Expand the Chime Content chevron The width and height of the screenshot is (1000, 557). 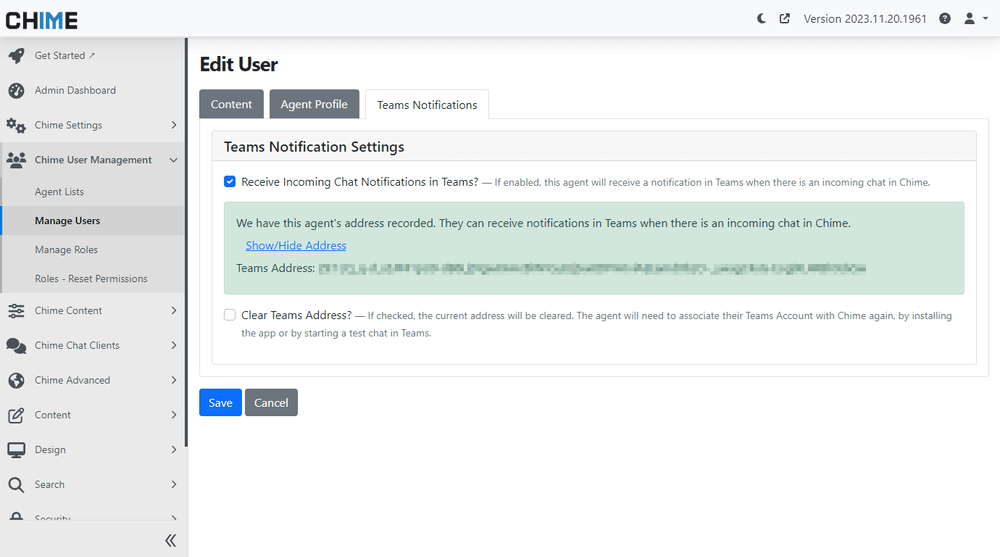point(173,311)
